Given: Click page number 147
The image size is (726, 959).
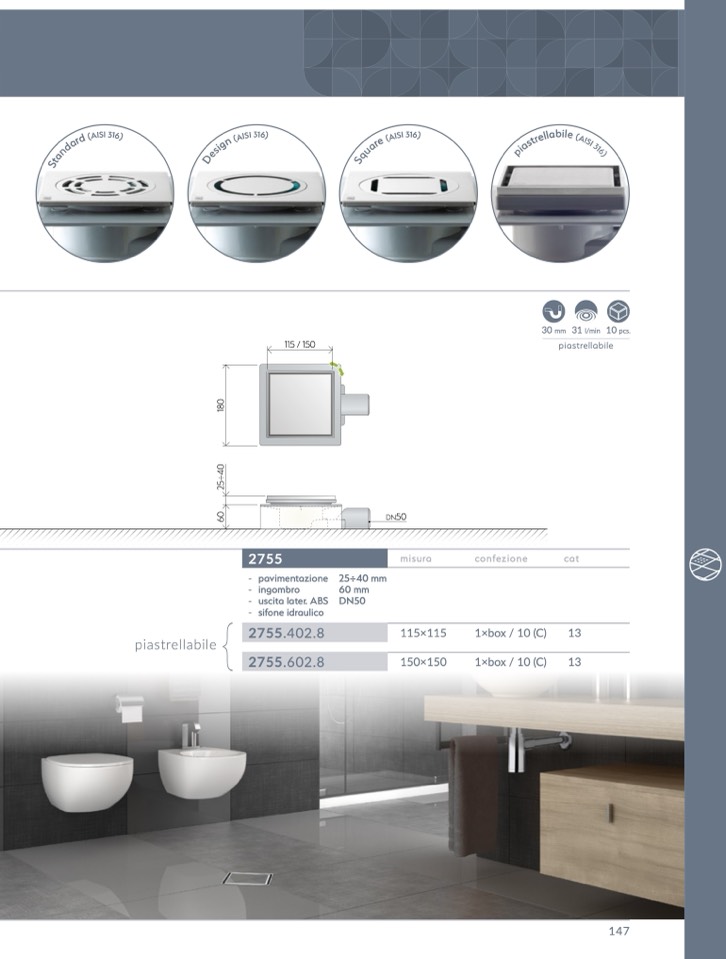Looking at the screenshot, I should 618,932.
